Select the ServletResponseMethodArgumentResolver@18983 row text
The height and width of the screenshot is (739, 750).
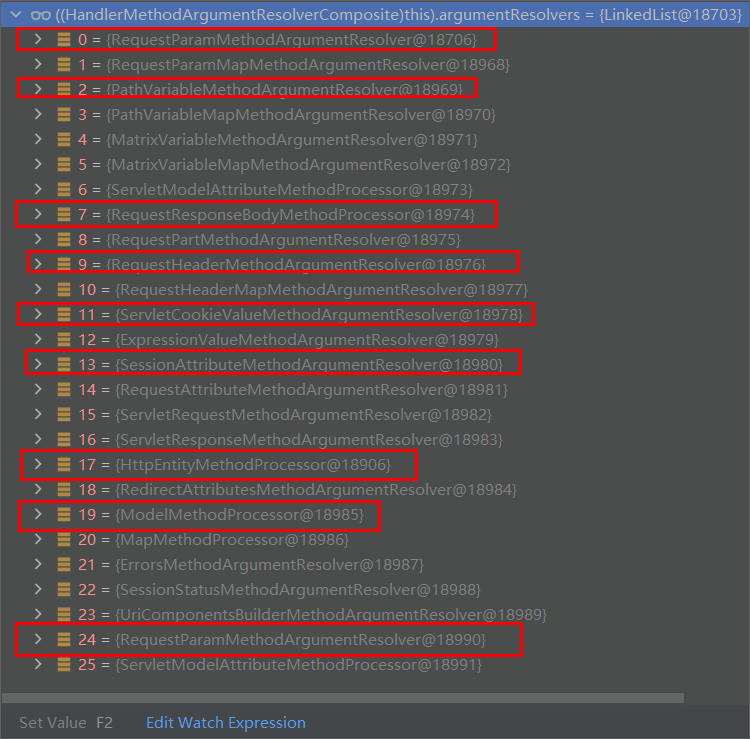tap(309, 440)
